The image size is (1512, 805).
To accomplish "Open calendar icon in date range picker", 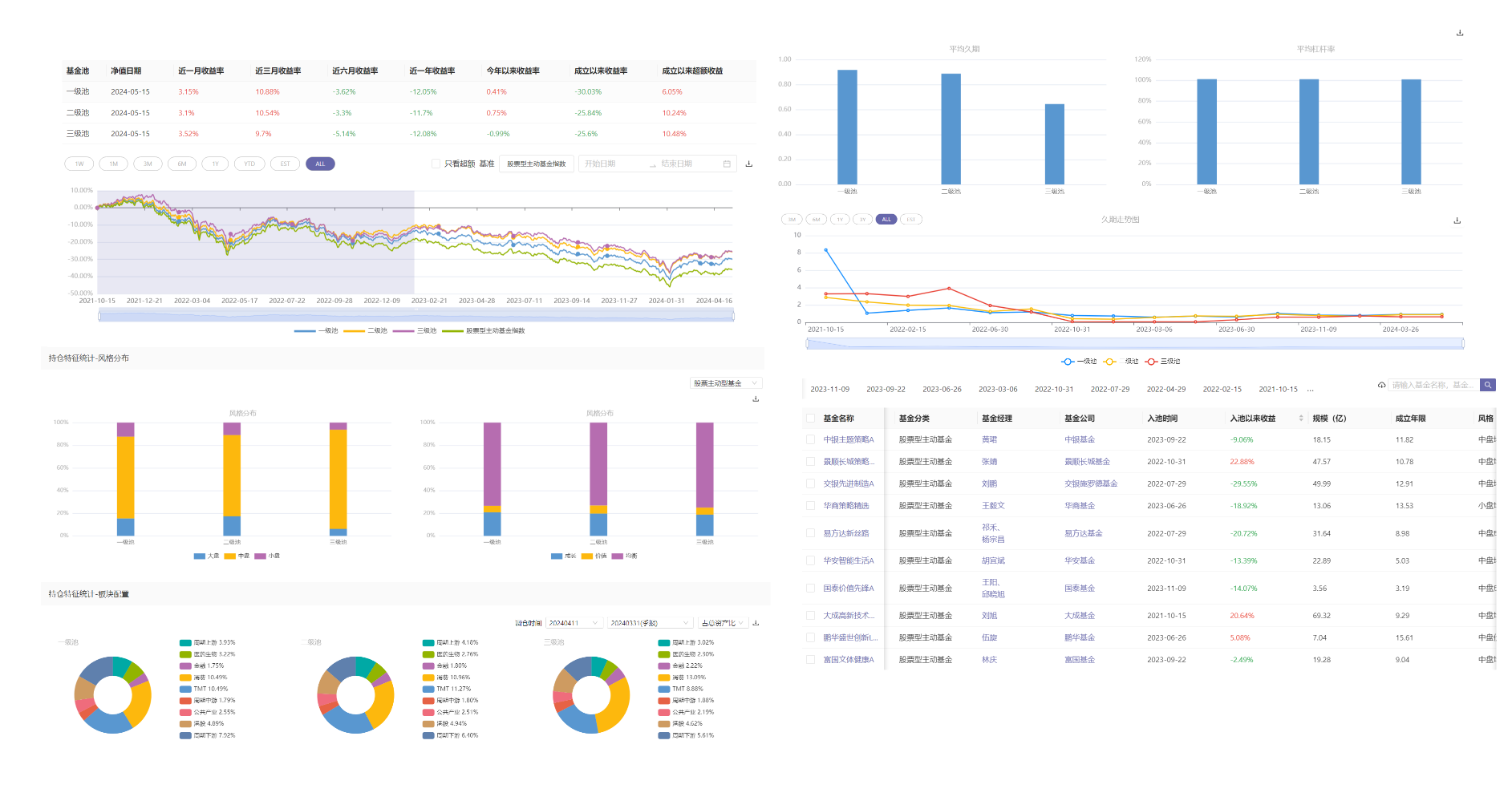I will tap(727, 164).
